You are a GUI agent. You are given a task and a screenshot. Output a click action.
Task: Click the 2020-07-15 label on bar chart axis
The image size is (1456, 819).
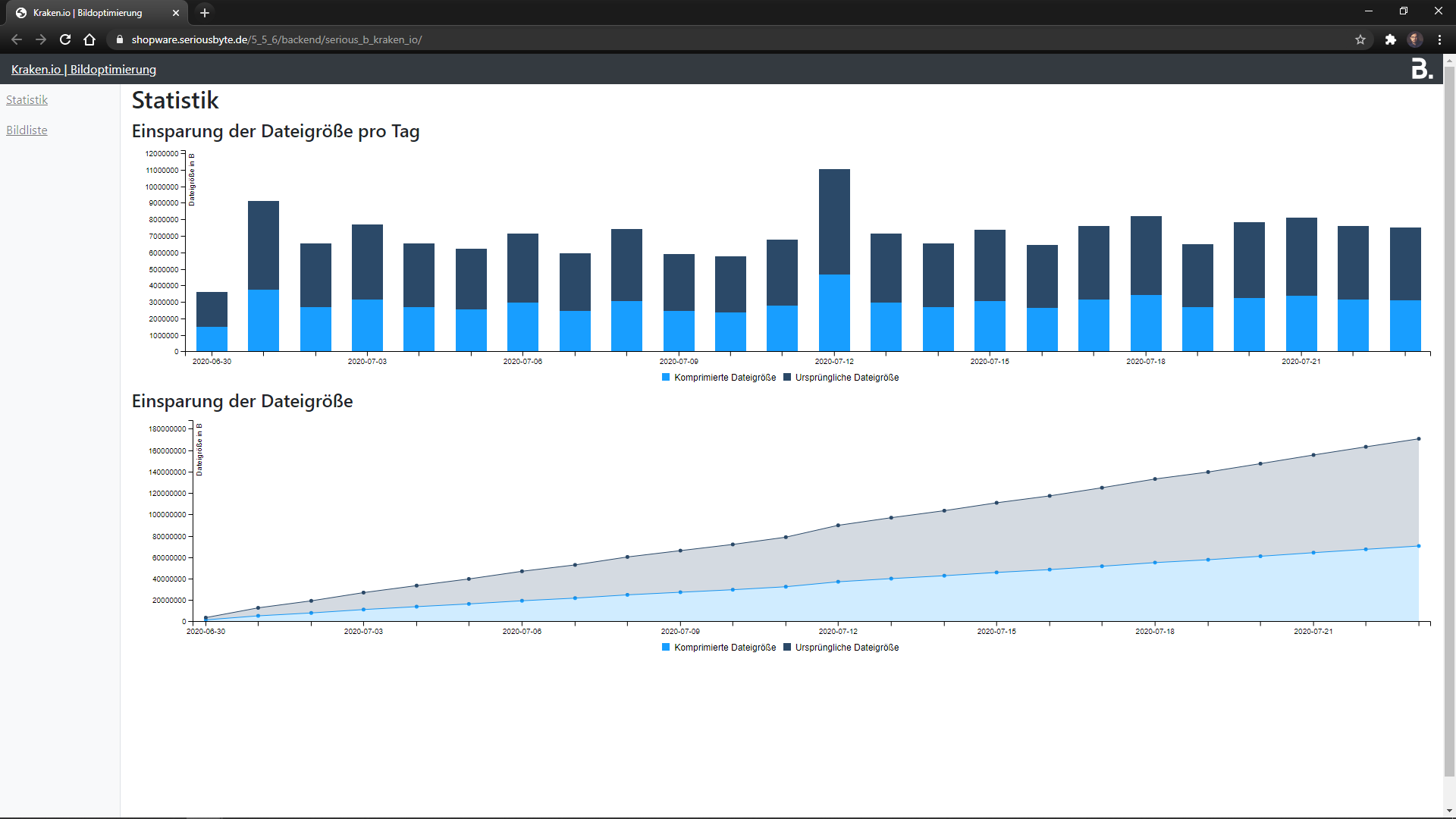click(x=990, y=362)
